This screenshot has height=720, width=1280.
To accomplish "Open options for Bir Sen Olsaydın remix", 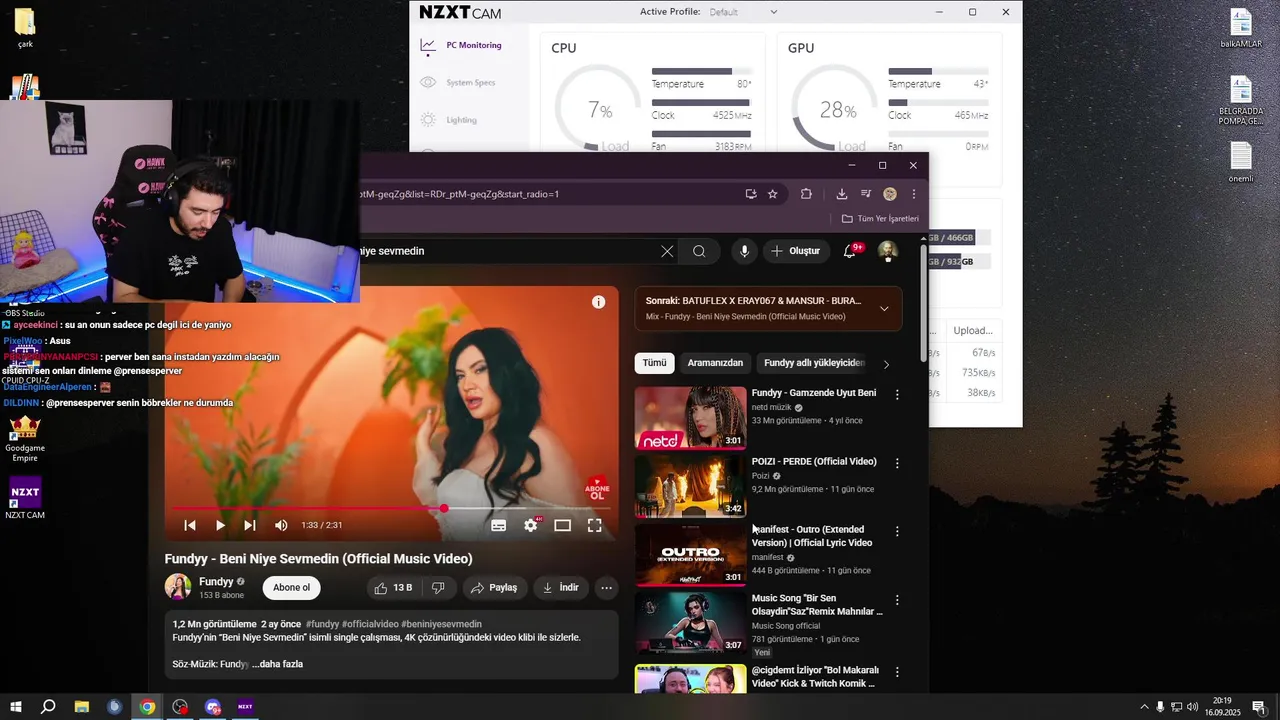I will [x=897, y=600].
